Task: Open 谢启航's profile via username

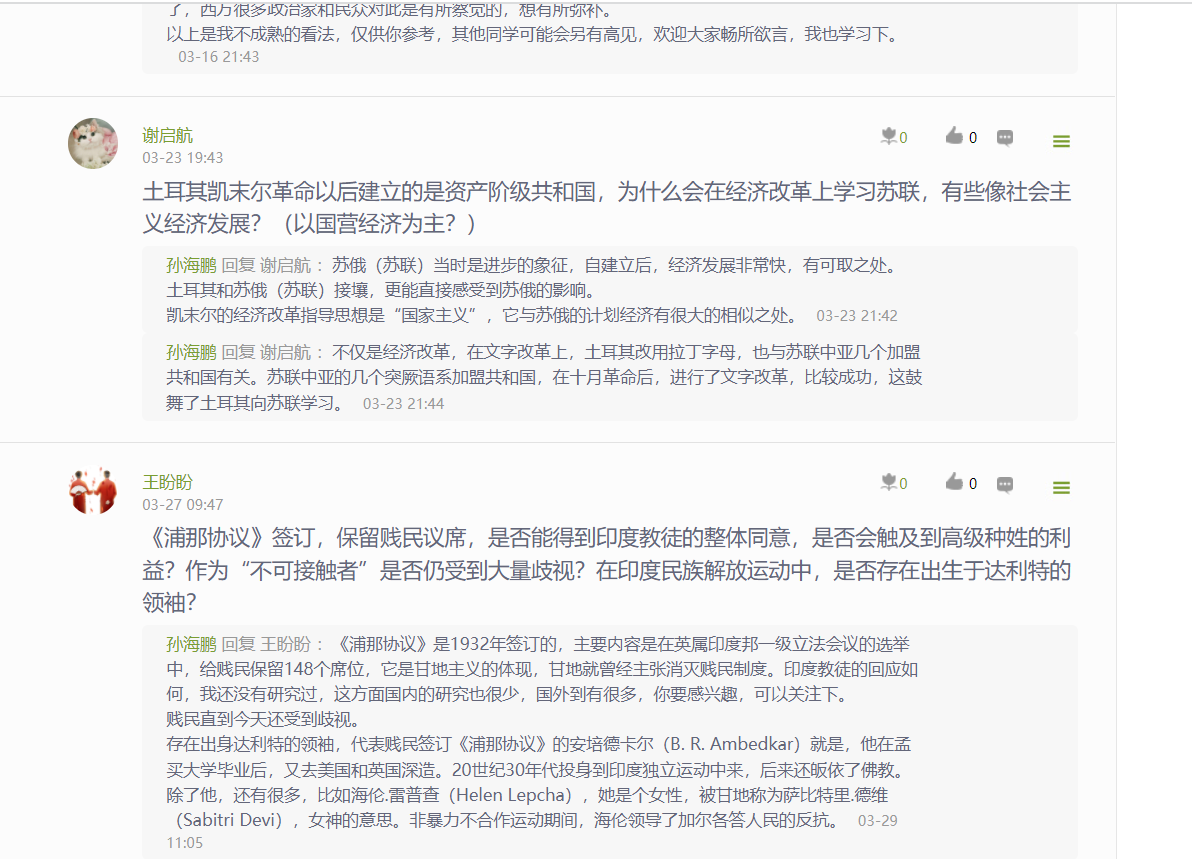Action: [x=167, y=136]
